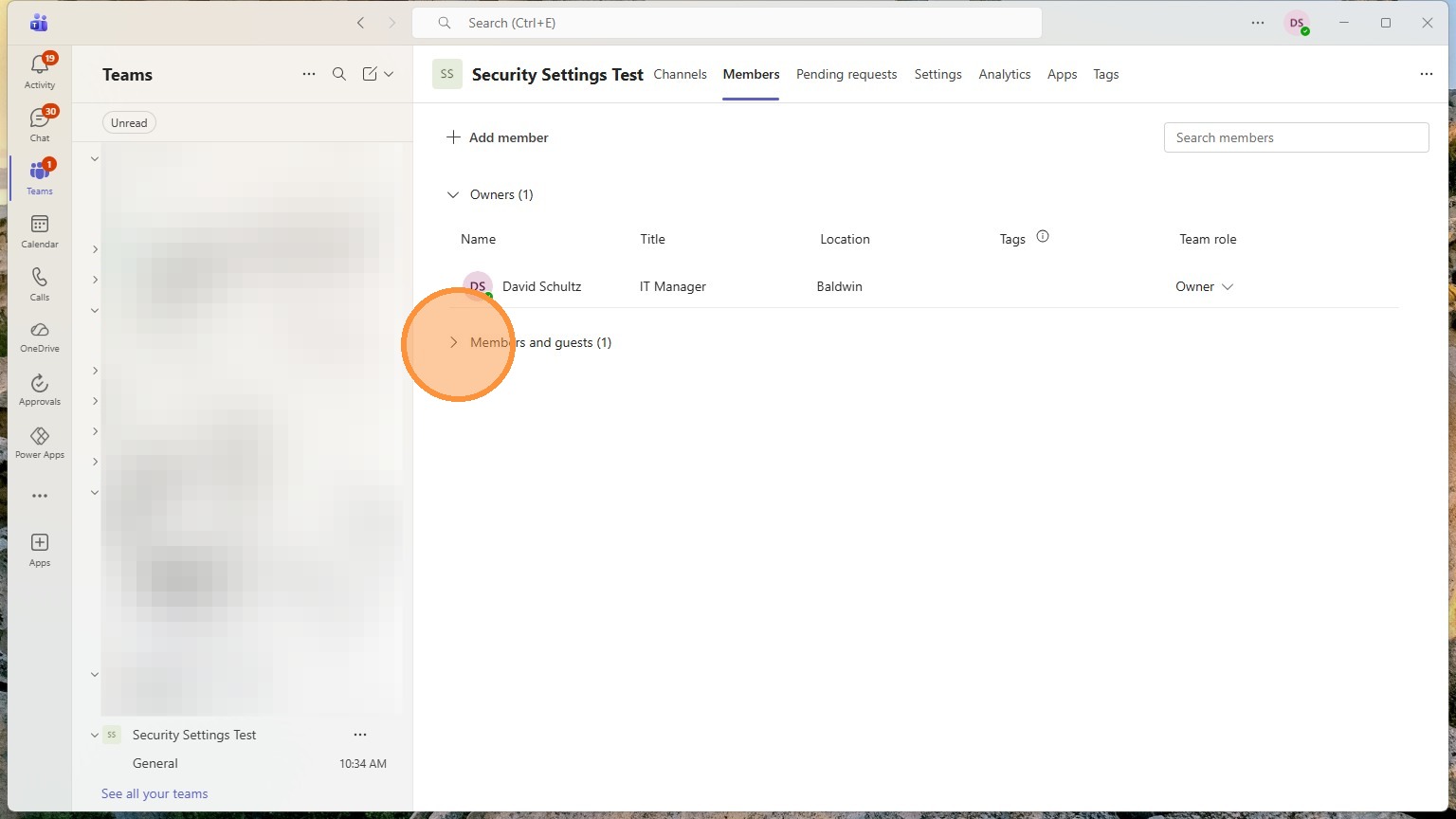Click the Tags info icon
The height and width of the screenshot is (819, 1456).
tap(1043, 237)
